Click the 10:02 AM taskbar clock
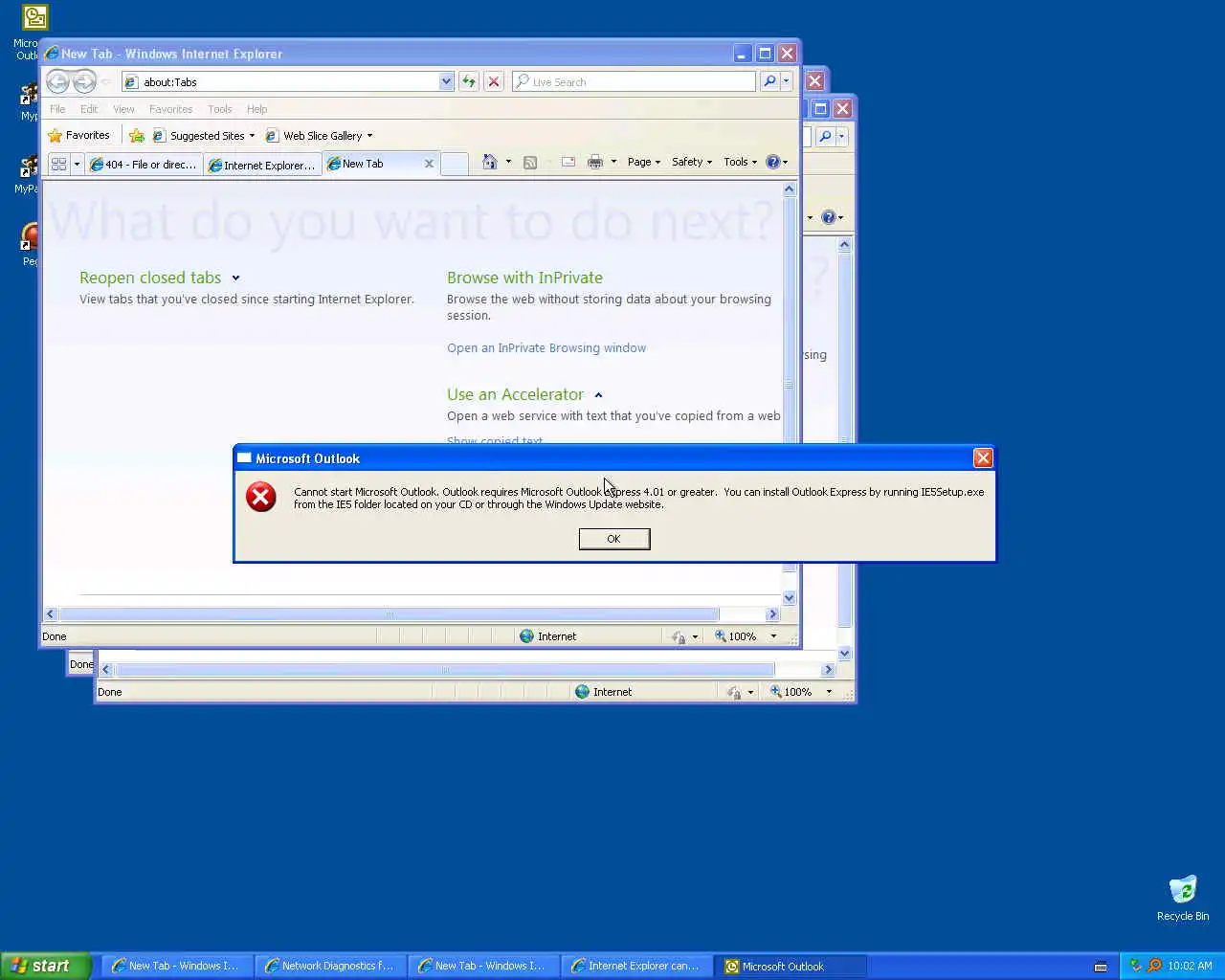This screenshot has width=1225, height=980. [x=1190, y=966]
